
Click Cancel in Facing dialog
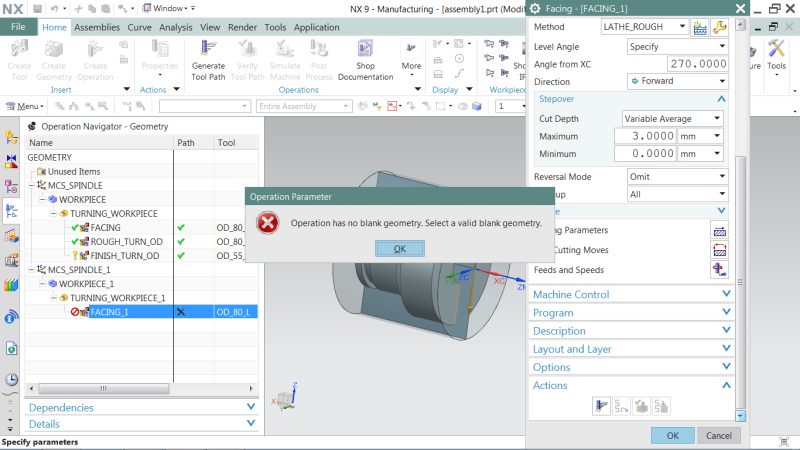718,435
